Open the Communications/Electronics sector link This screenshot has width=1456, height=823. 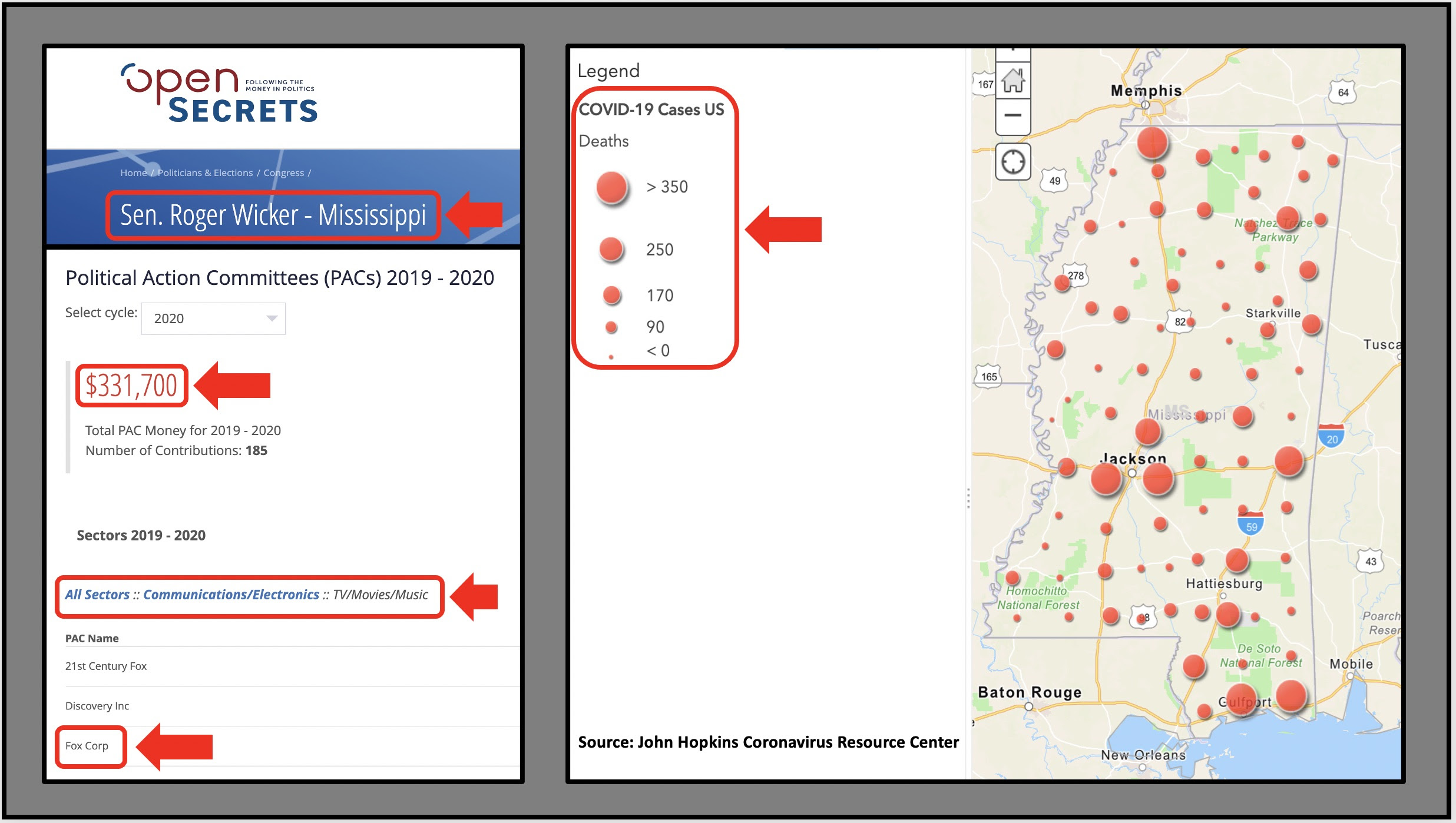pyautogui.click(x=231, y=595)
